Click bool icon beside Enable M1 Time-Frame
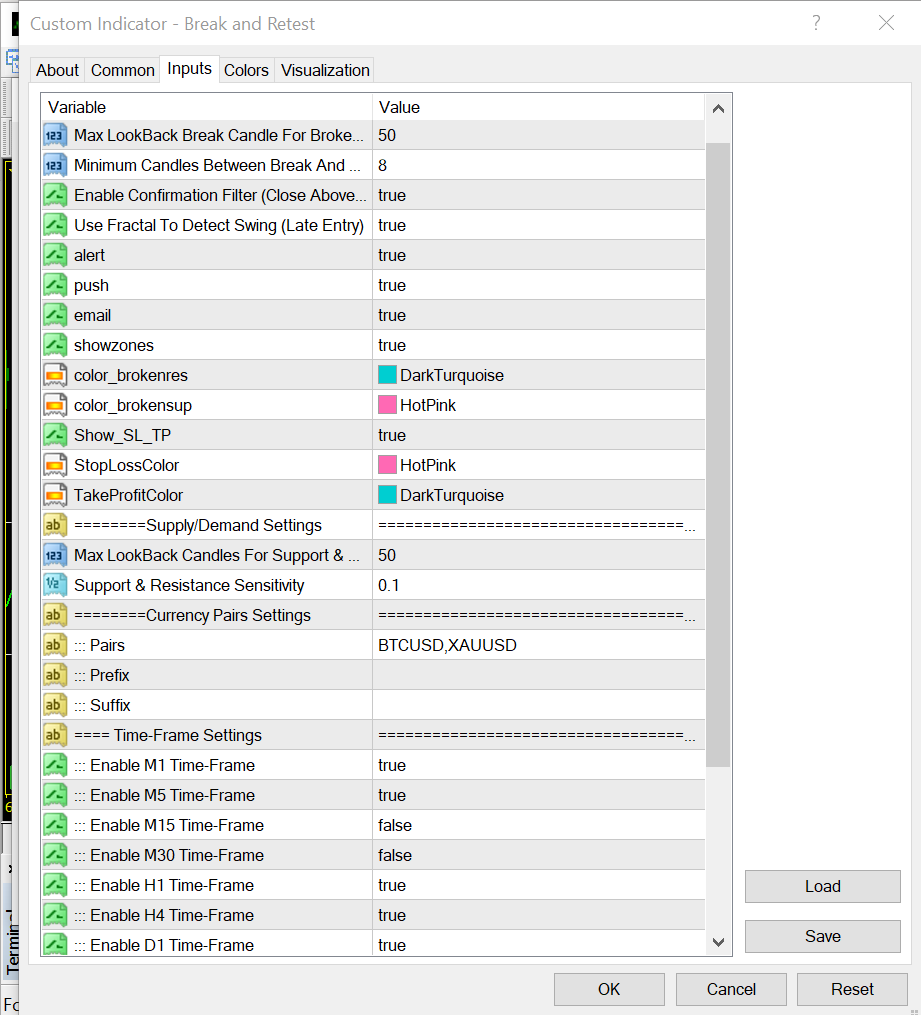 tap(55, 765)
